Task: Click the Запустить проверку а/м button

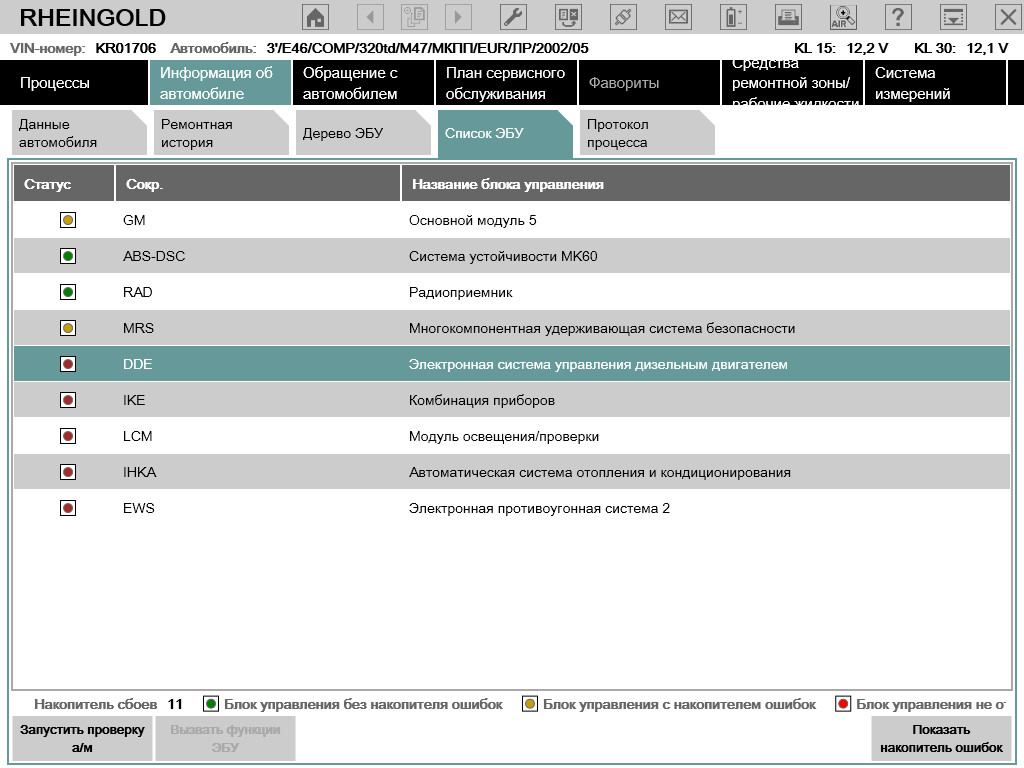Action: click(x=82, y=739)
